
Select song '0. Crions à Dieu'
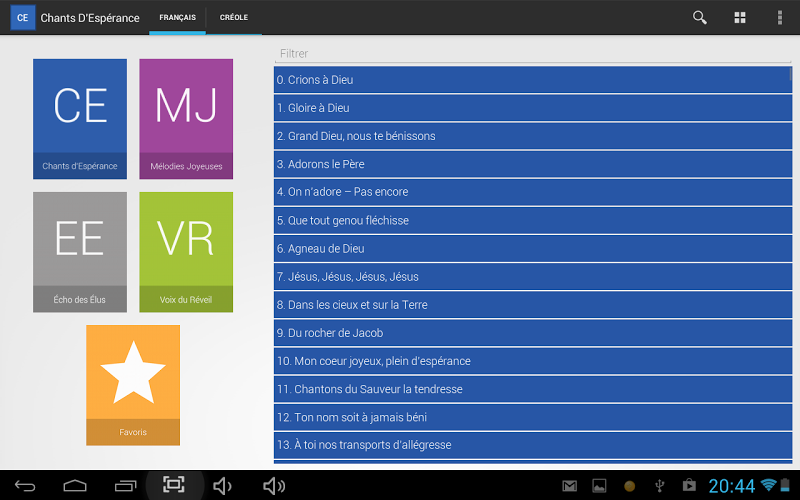(x=533, y=80)
